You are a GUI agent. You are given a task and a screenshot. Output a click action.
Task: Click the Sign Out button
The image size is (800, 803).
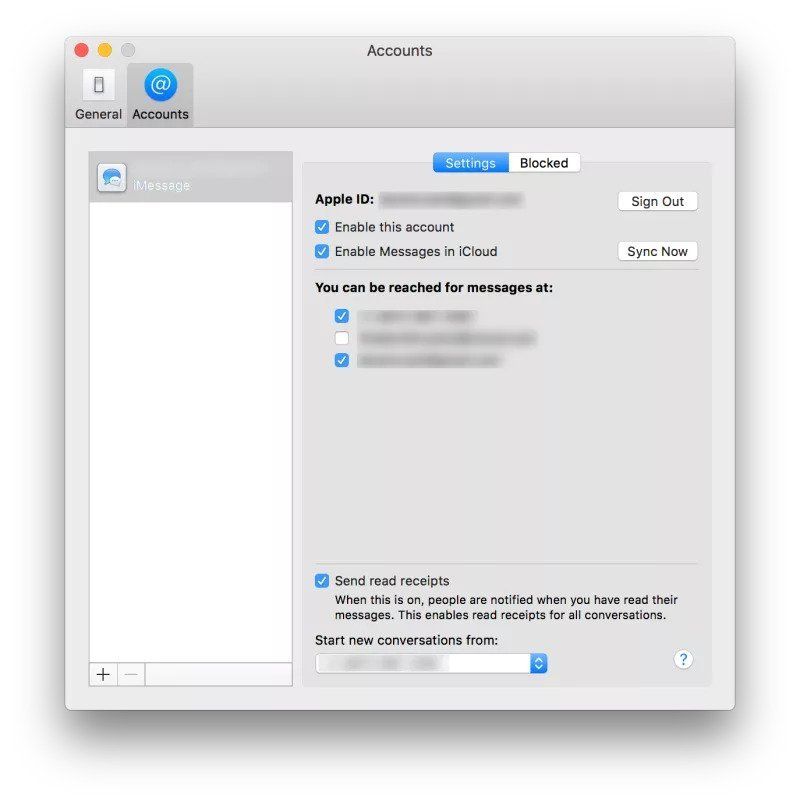657,201
